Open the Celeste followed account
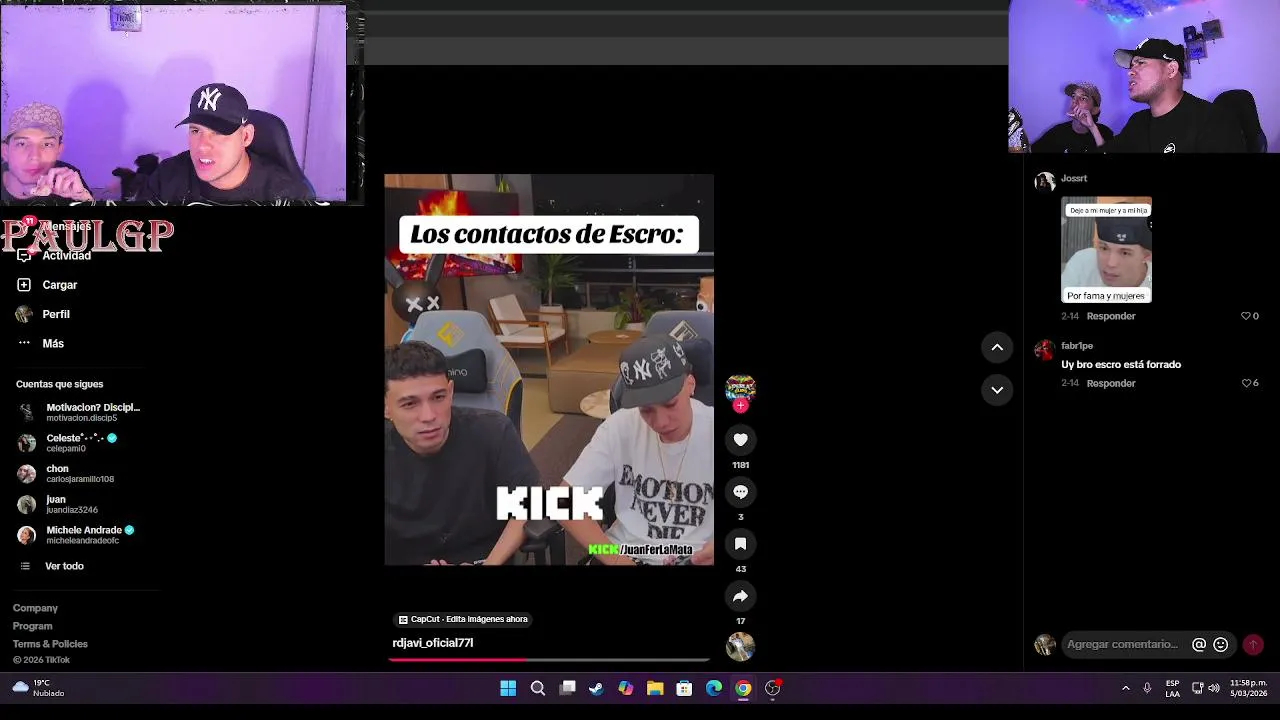1280x720 pixels. pos(68,442)
